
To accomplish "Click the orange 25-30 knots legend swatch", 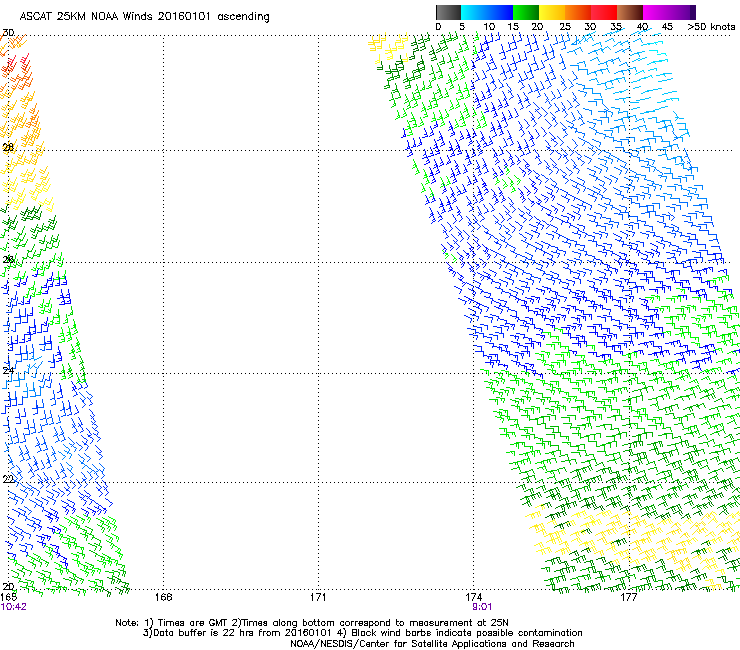I will [578, 12].
